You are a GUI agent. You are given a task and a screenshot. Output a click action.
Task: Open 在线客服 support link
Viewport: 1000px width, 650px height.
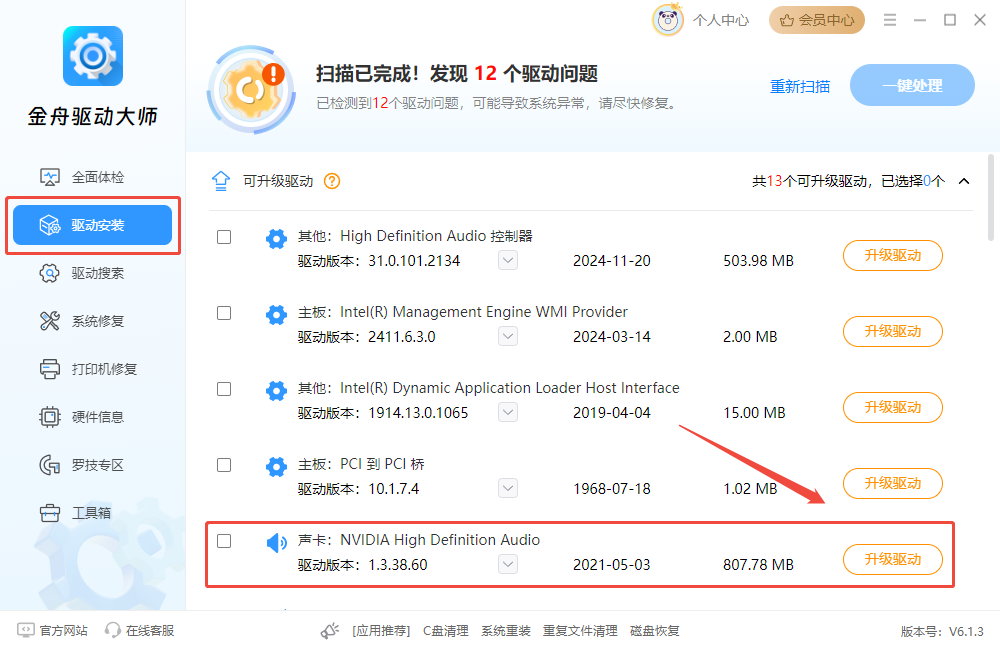(140, 630)
